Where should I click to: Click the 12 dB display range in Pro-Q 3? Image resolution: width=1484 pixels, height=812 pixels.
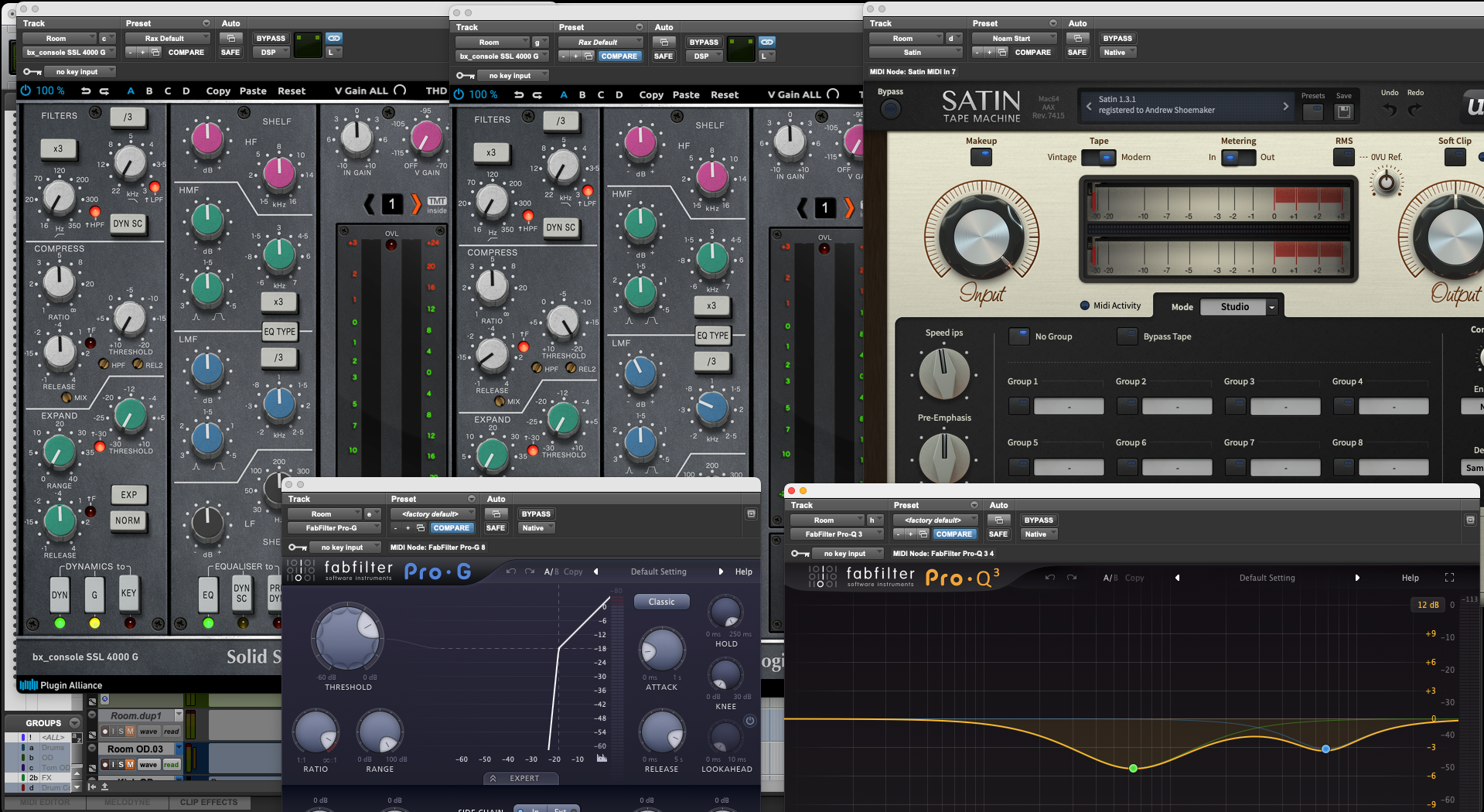pyautogui.click(x=1428, y=605)
